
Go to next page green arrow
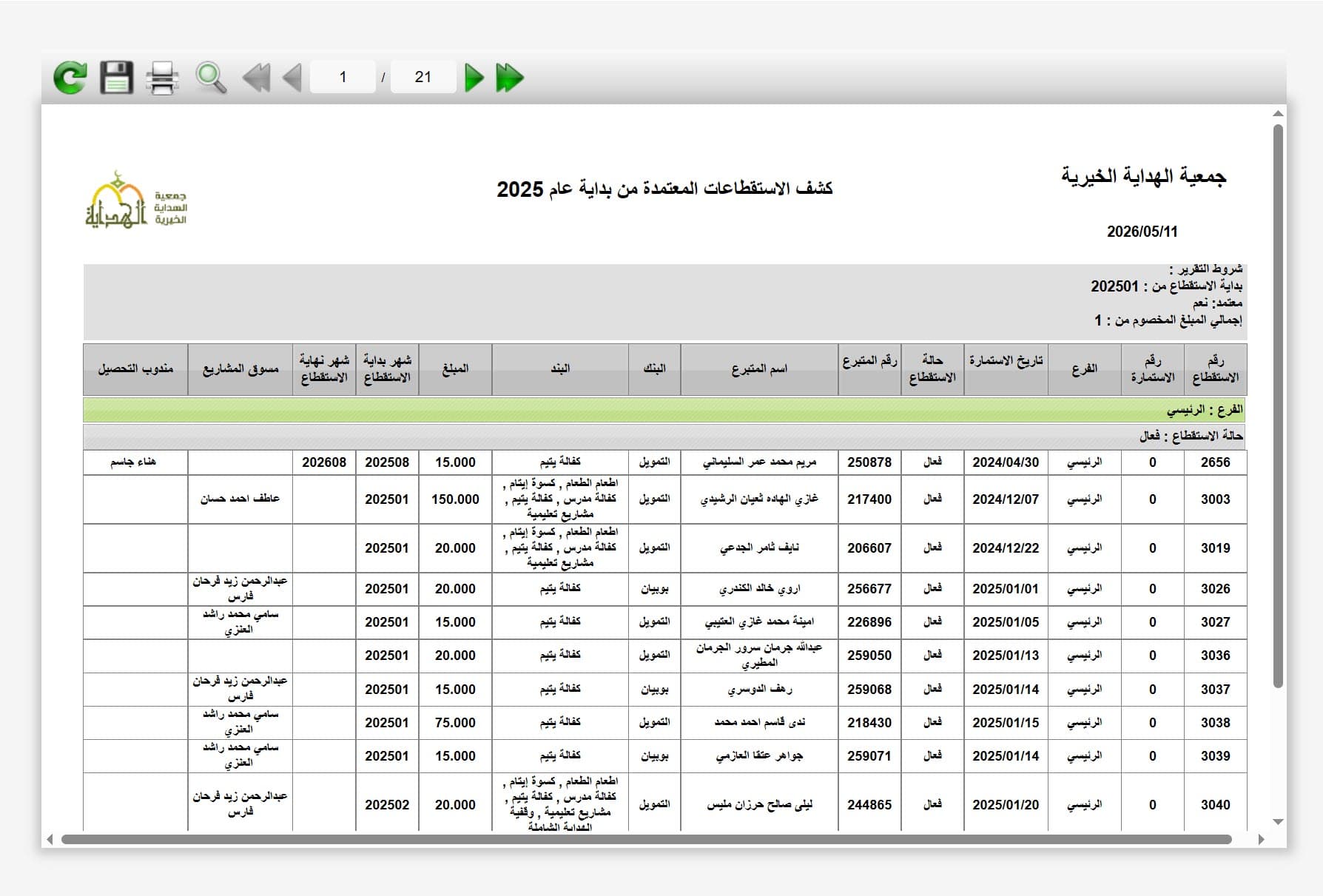[474, 78]
